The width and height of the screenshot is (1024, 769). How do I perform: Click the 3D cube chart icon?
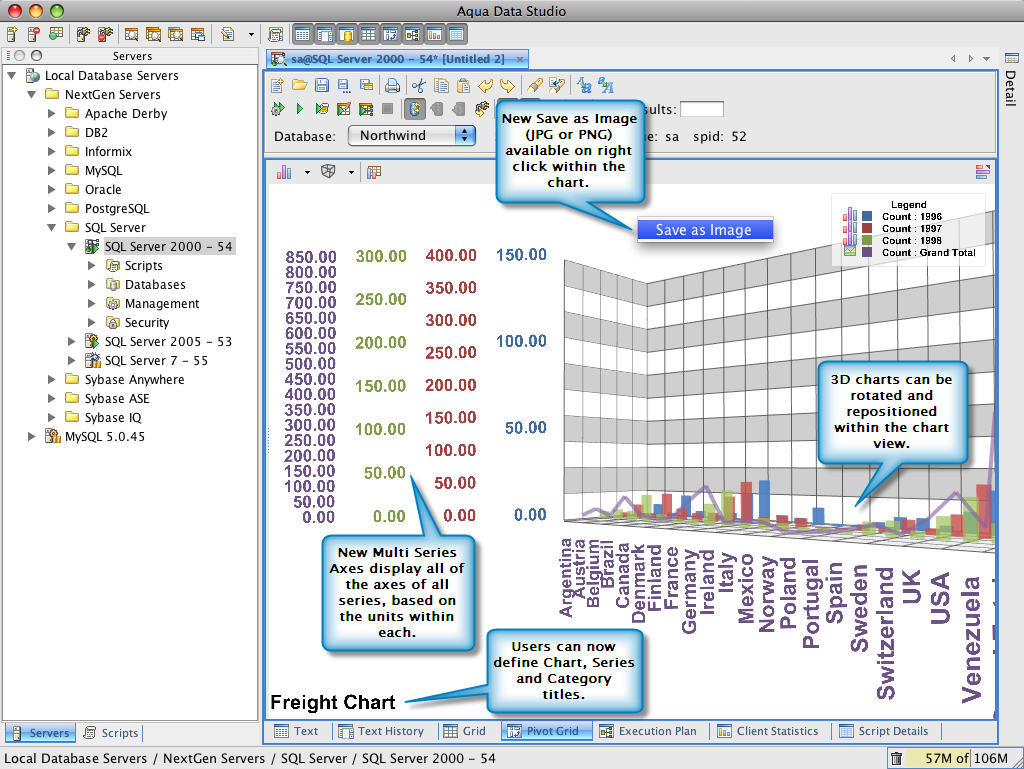328,172
